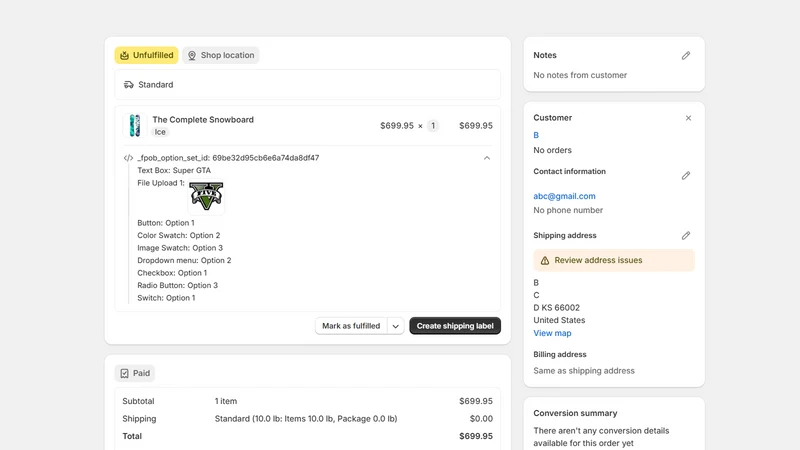Click the Shipping cost $0.00
Image resolution: width=800 pixels, height=450 pixels.
point(481,419)
